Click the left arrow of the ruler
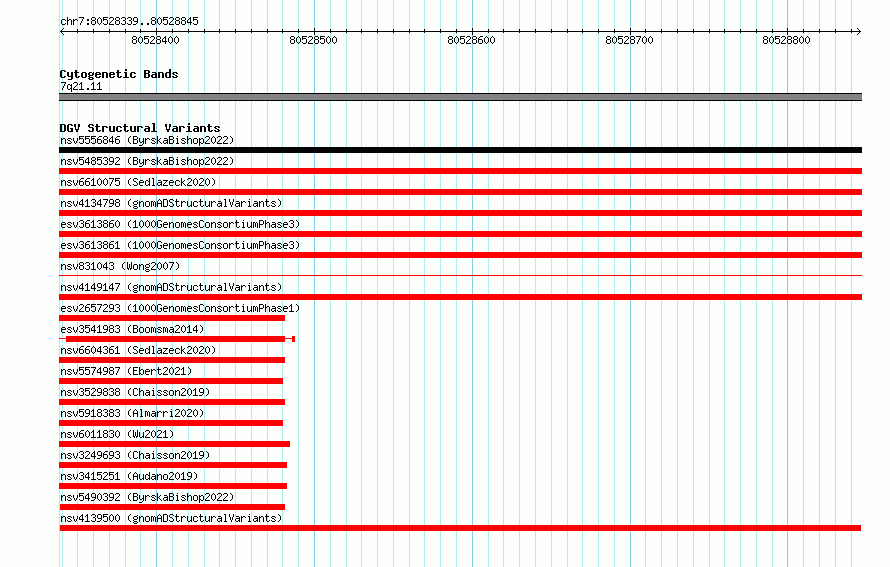Image resolution: width=890 pixels, height=567 pixels. point(62,31)
